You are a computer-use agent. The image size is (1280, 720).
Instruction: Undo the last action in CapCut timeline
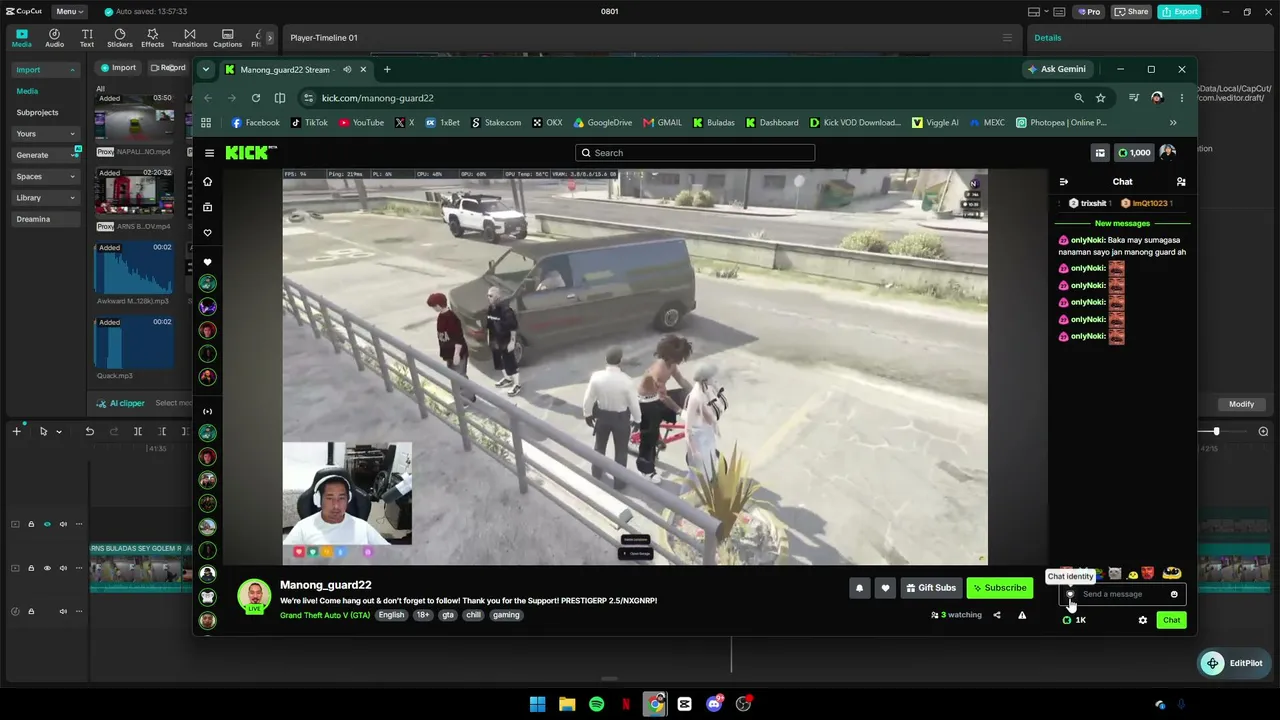(90, 432)
